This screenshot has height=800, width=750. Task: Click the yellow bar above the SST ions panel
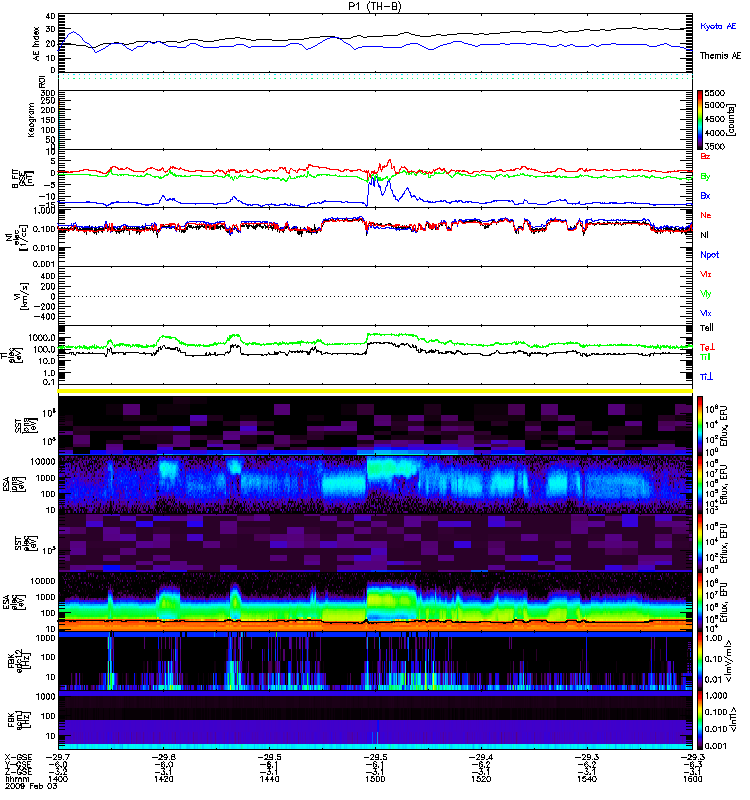click(x=376, y=391)
